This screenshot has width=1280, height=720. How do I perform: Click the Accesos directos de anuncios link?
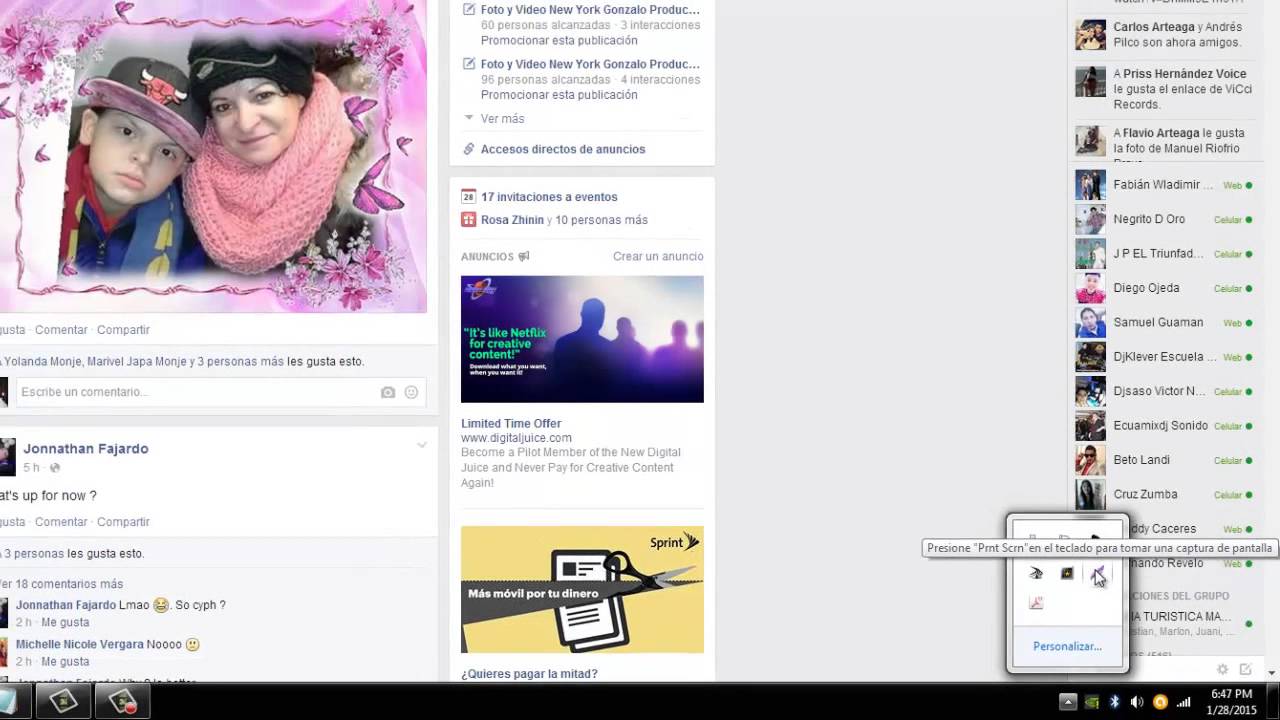pyautogui.click(x=563, y=149)
